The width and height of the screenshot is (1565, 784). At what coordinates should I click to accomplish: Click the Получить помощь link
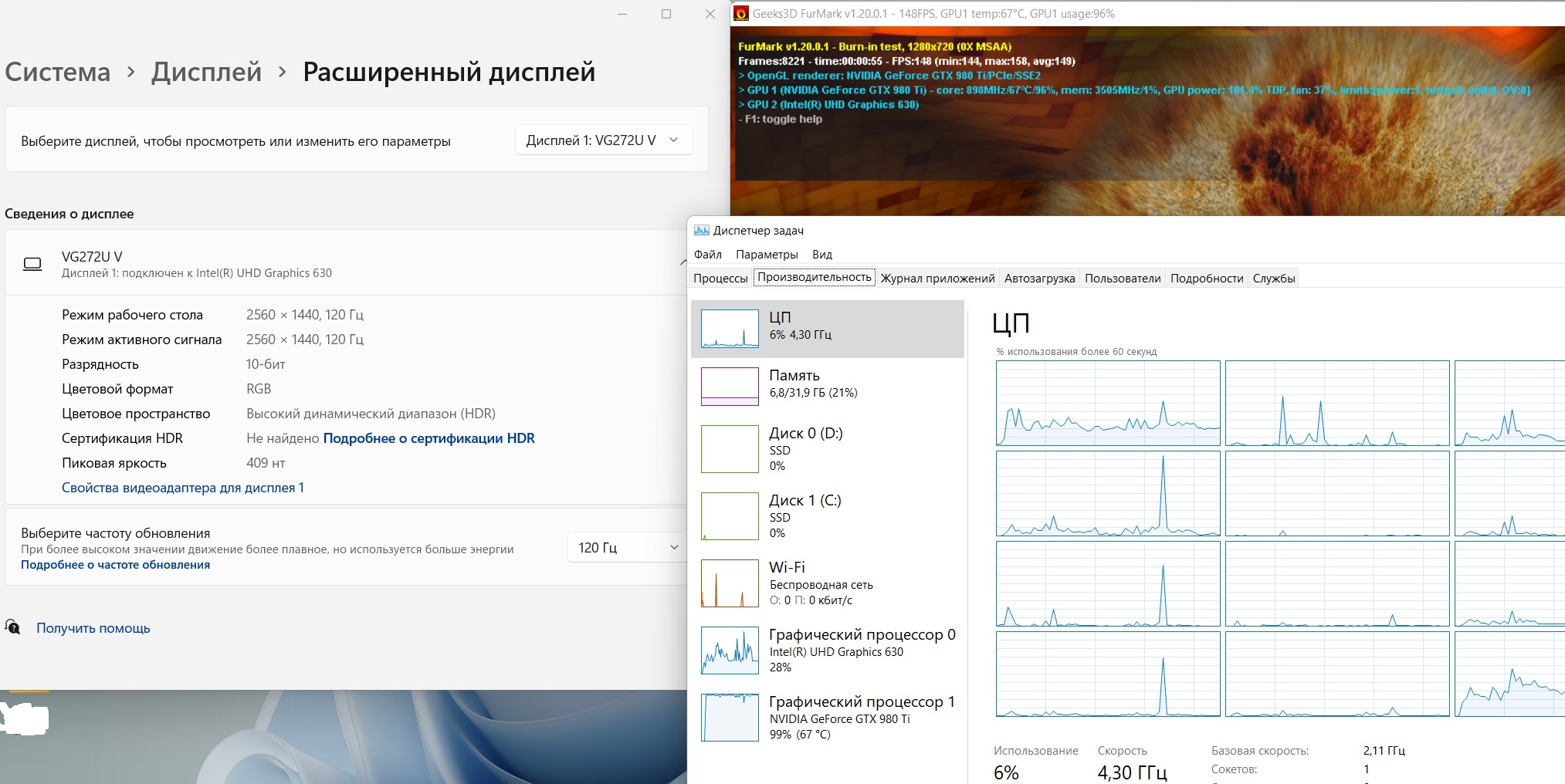pos(93,628)
